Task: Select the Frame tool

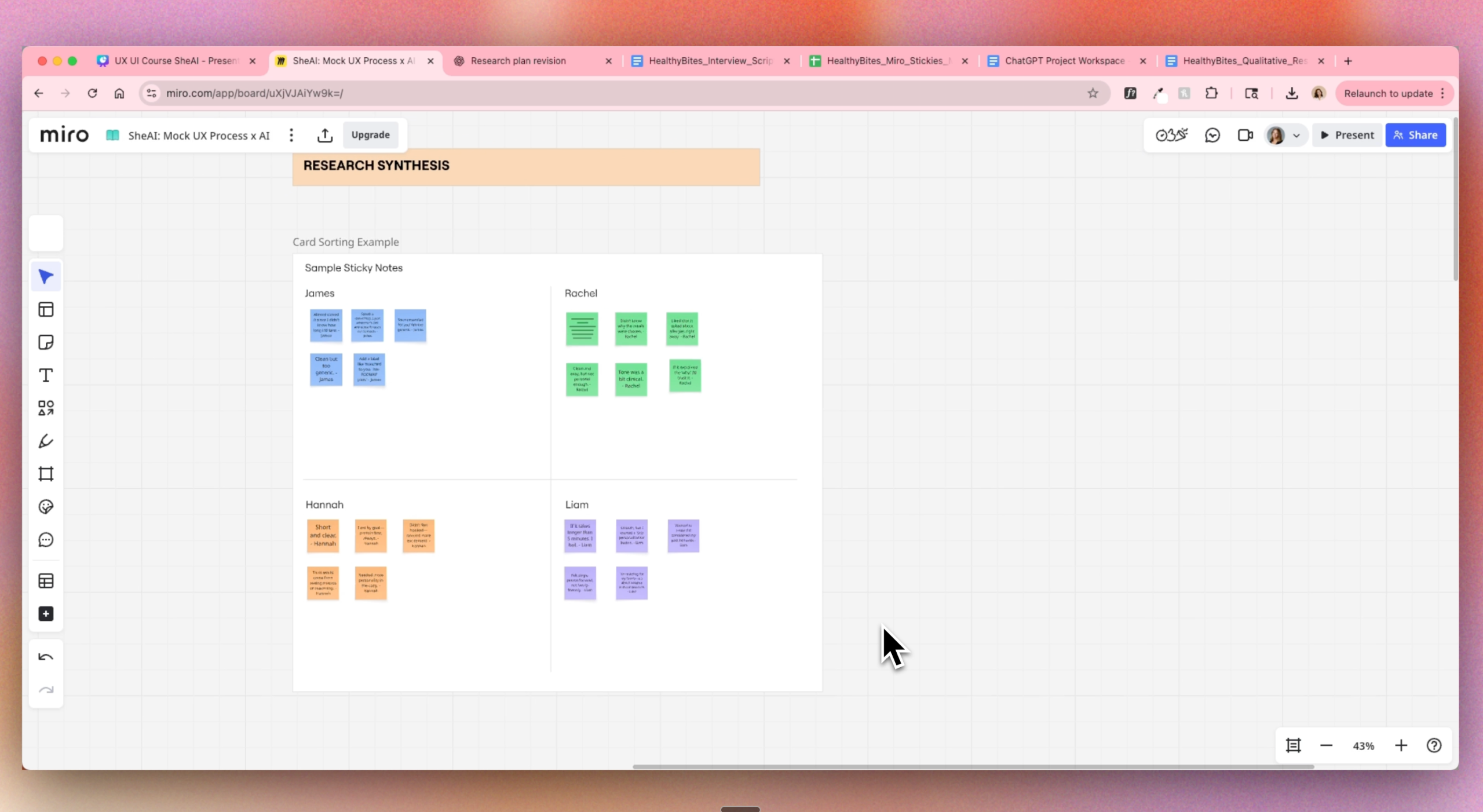Action: [46, 474]
